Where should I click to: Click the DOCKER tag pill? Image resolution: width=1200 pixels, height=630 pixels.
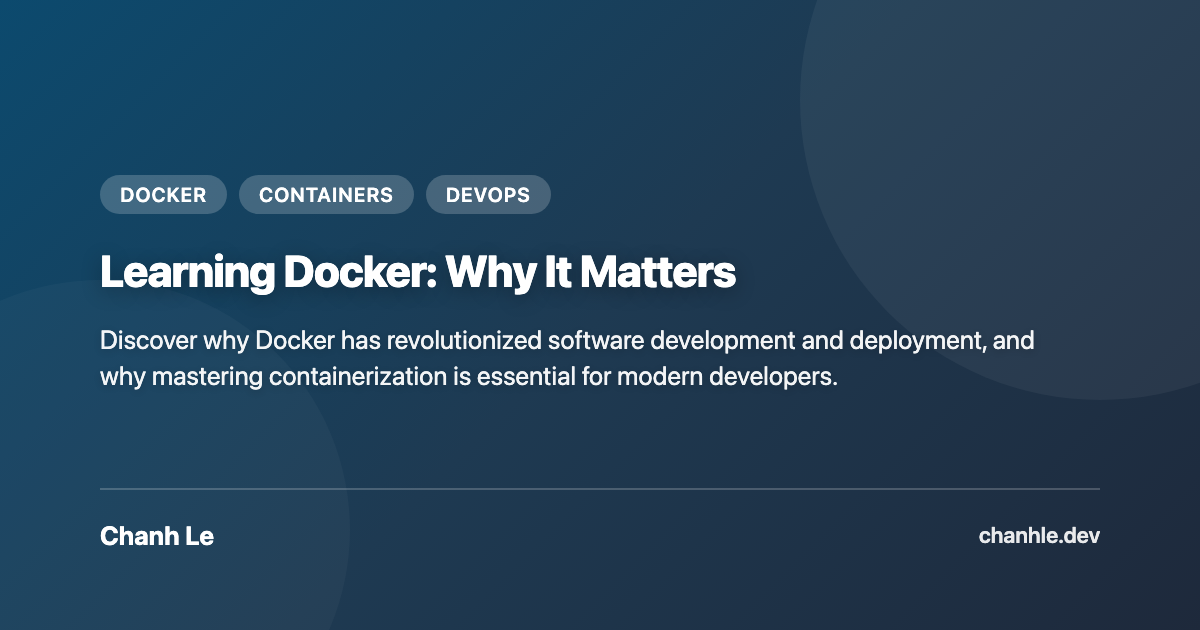[x=163, y=195]
